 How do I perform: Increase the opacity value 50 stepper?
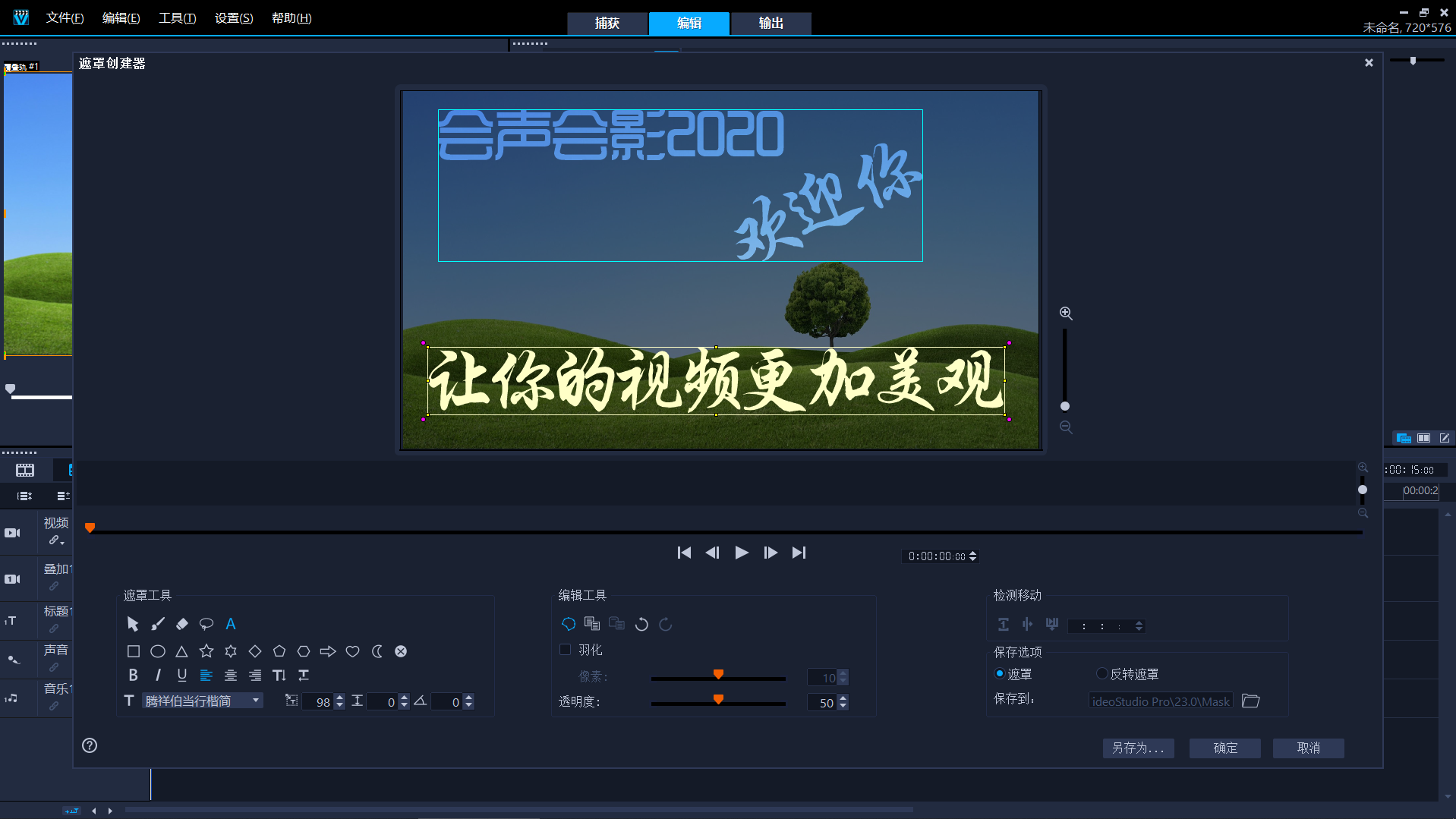(x=843, y=698)
